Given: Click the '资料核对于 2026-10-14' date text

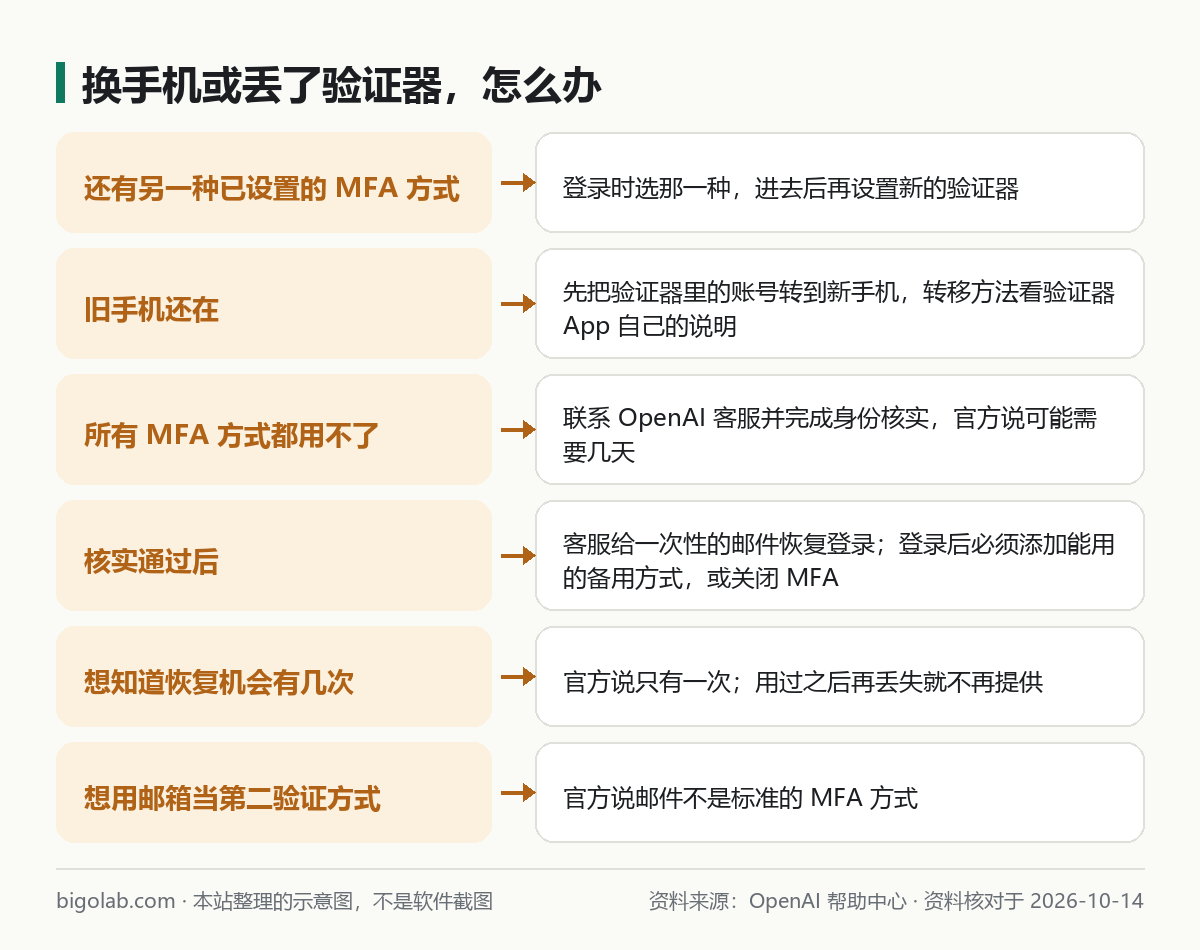Looking at the screenshot, I should [x=1033, y=901].
